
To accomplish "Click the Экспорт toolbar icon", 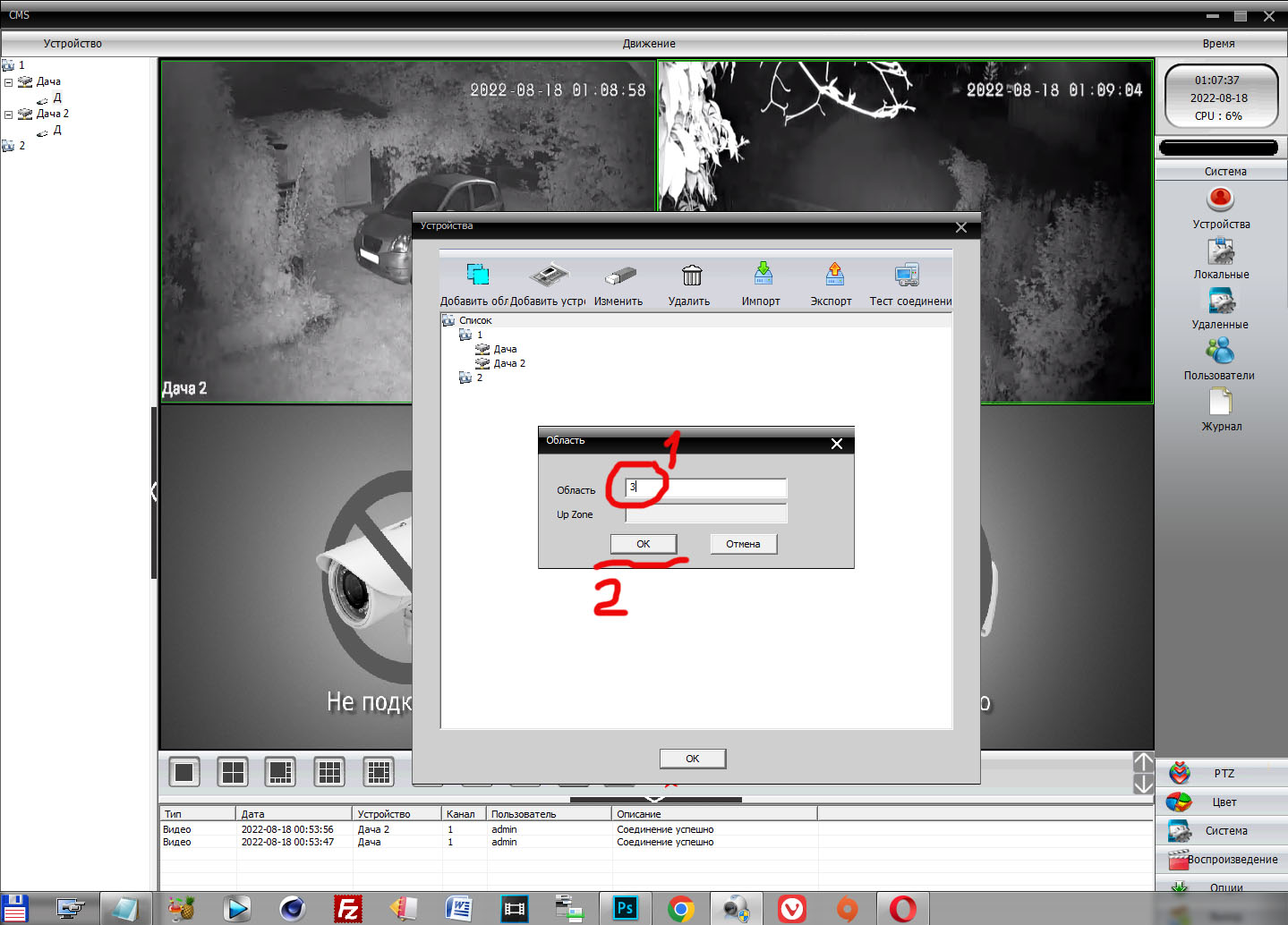I will pos(833,274).
